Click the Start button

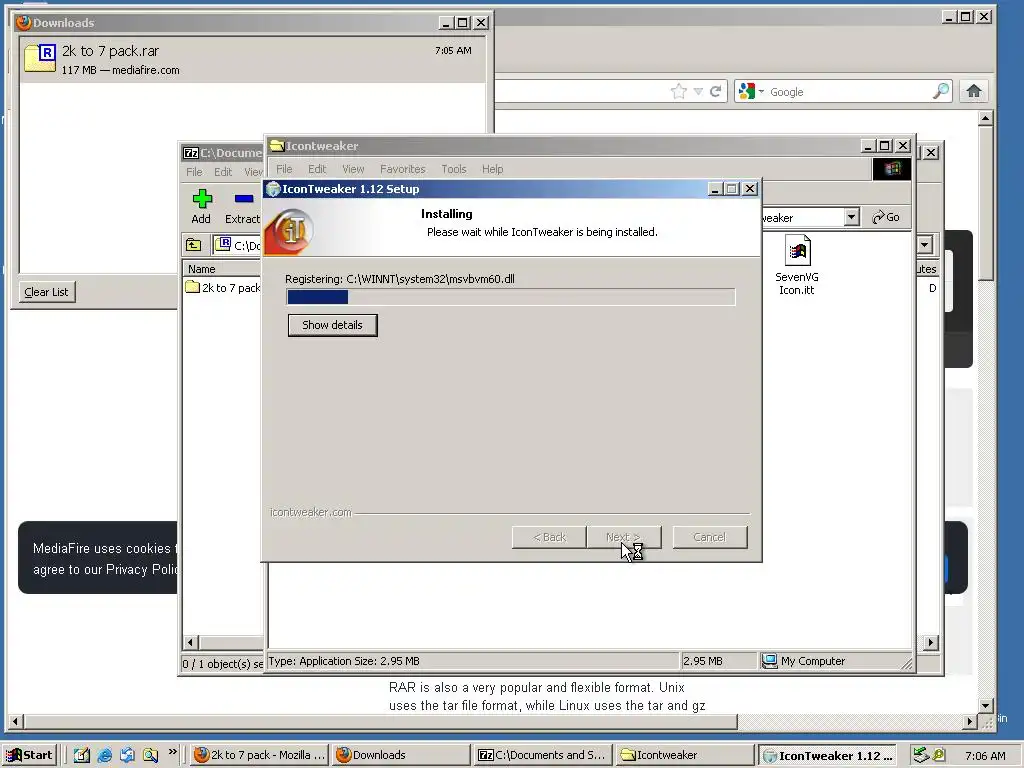(30, 756)
